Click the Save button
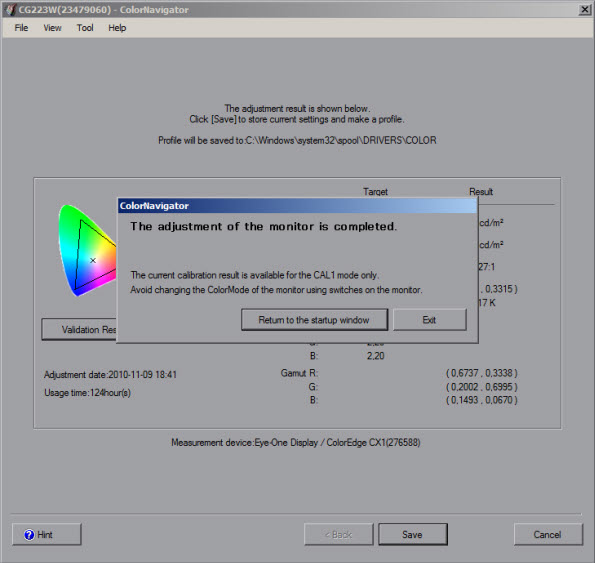 [412, 534]
